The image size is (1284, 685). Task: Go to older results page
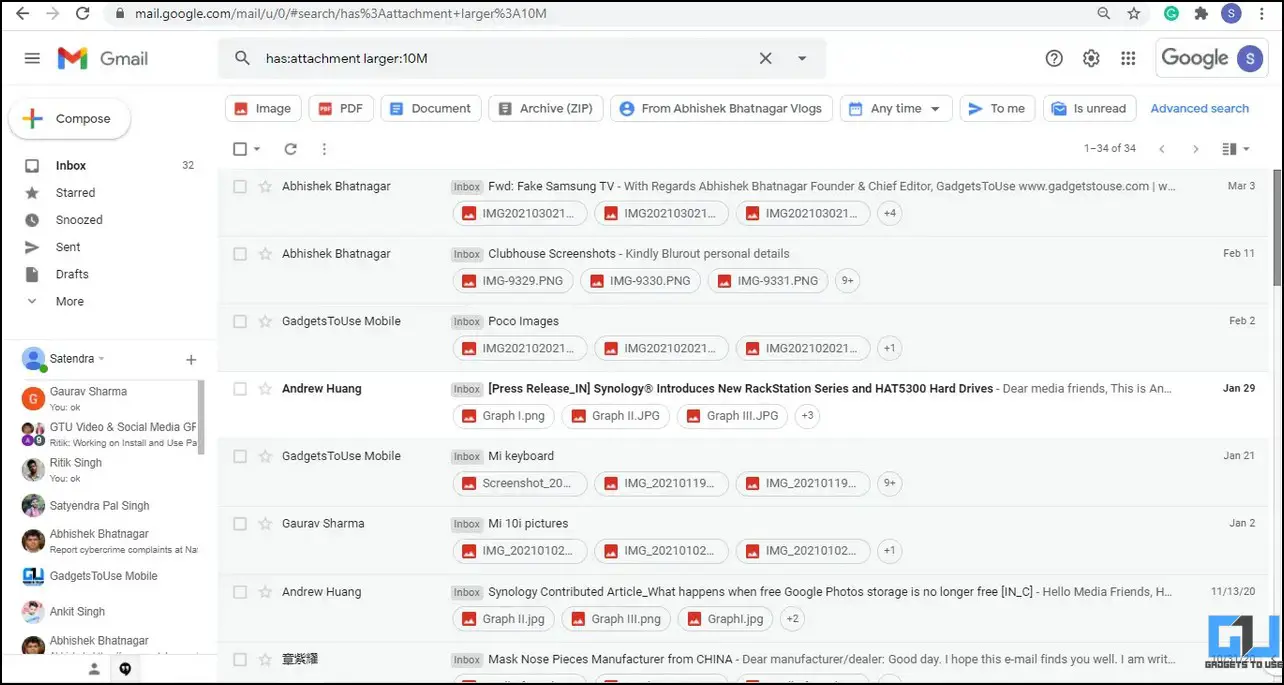(1195, 149)
